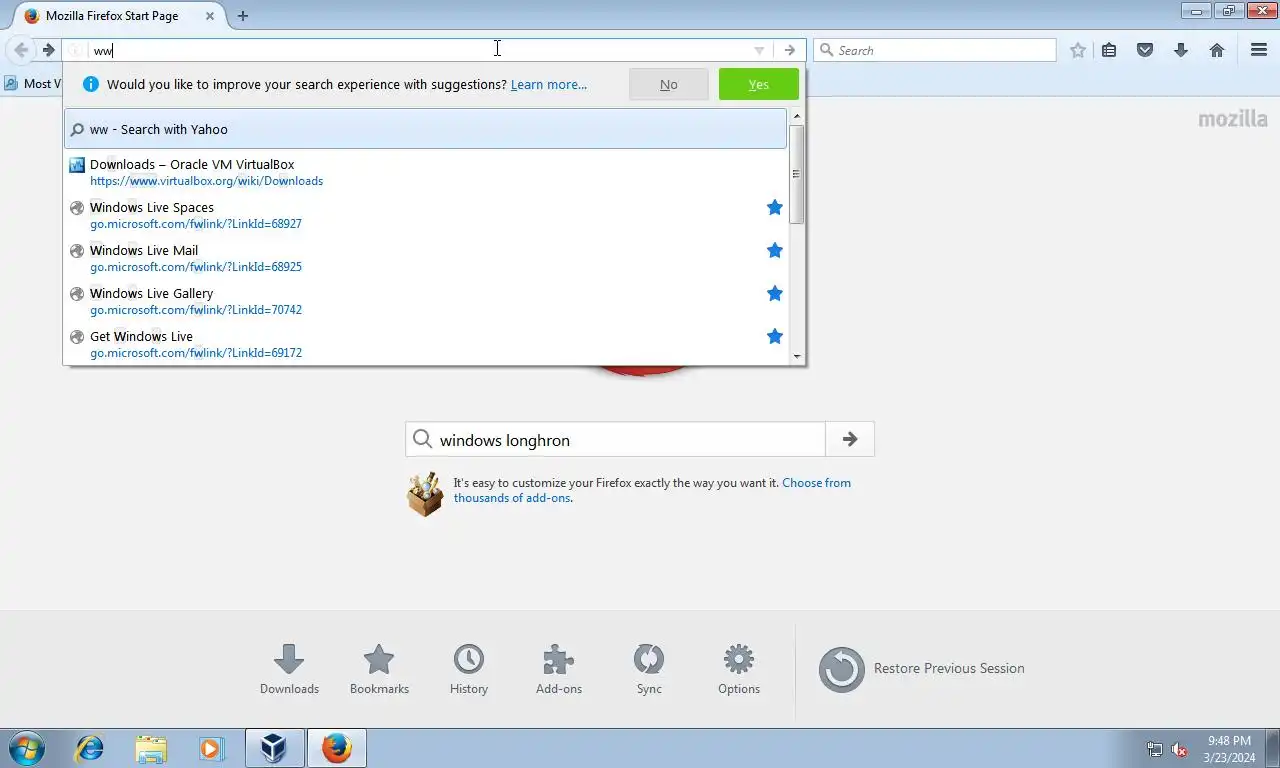Open the hamburger menu

point(1259,50)
